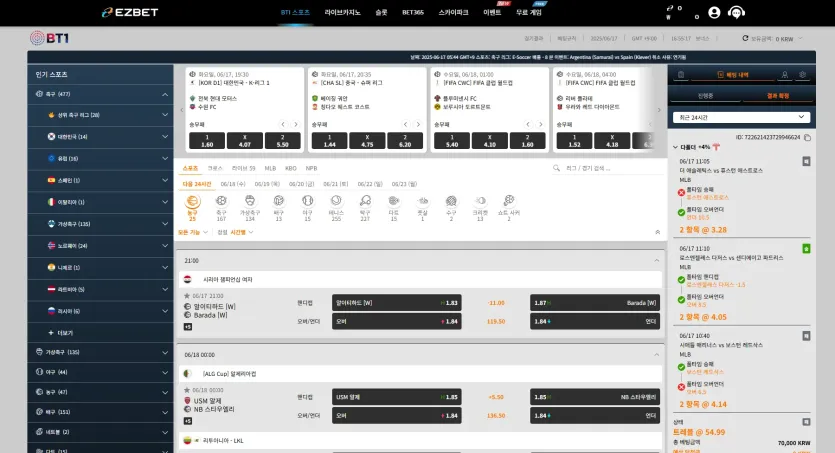Image resolution: width=835 pixels, height=453 pixels.
Task: Expand the 대한민국 (14) league list
Action: (x=165, y=137)
